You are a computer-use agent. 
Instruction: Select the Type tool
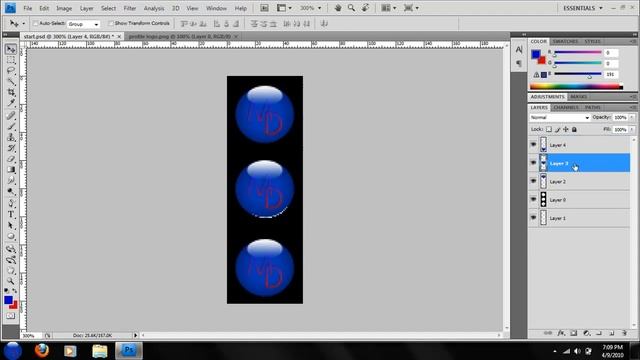11,214
